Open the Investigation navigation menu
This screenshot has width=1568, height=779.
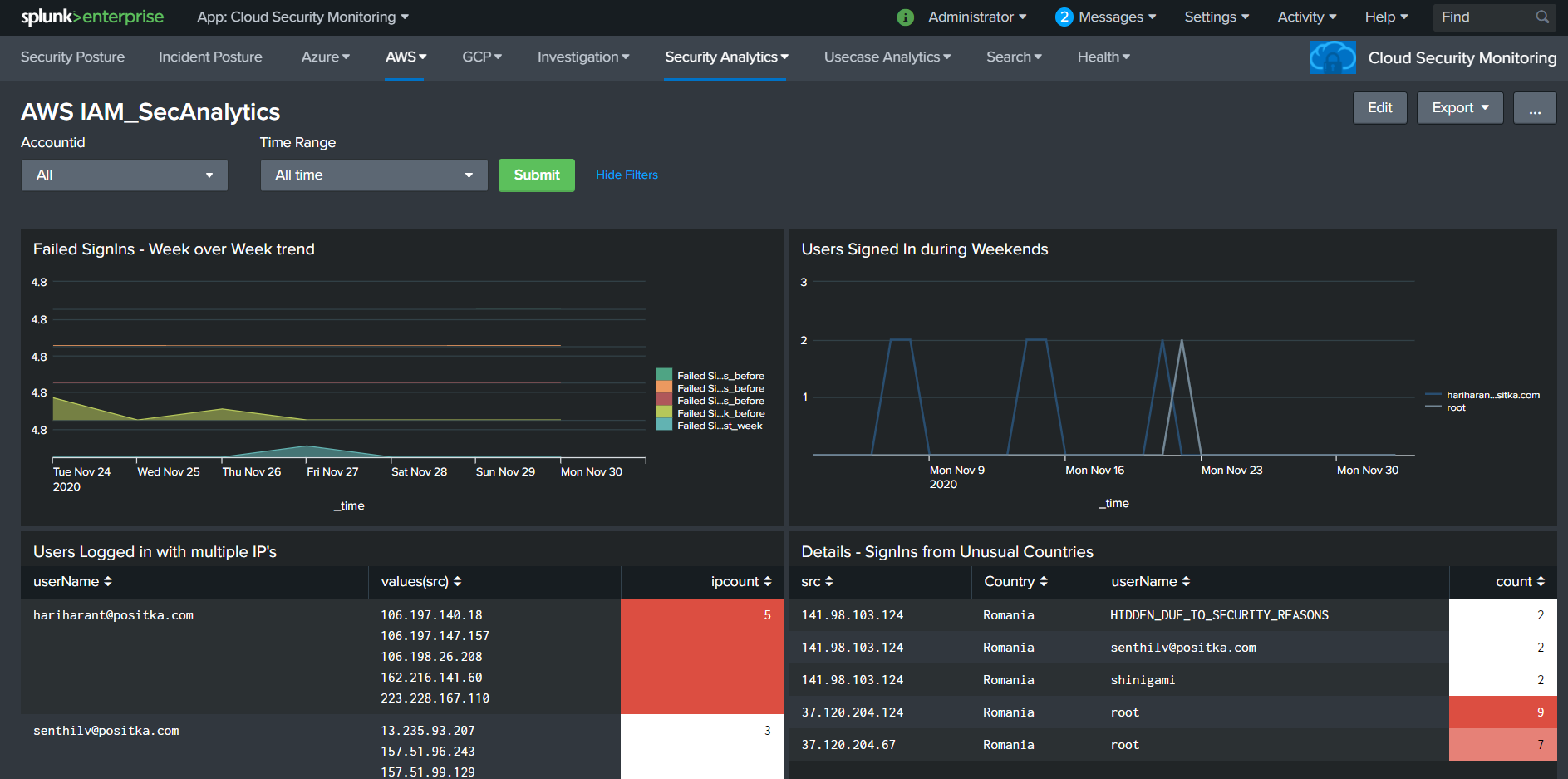[x=583, y=57]
